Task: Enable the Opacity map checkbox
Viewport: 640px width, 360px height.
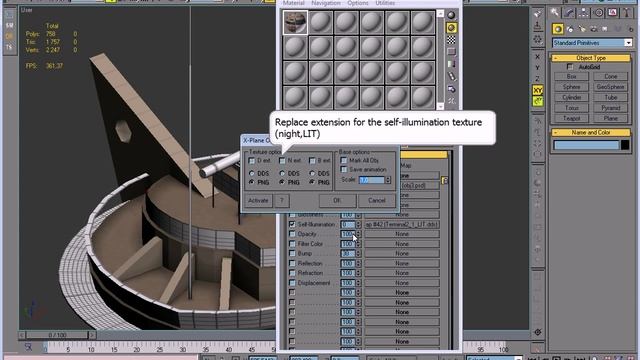Action: 292,234
